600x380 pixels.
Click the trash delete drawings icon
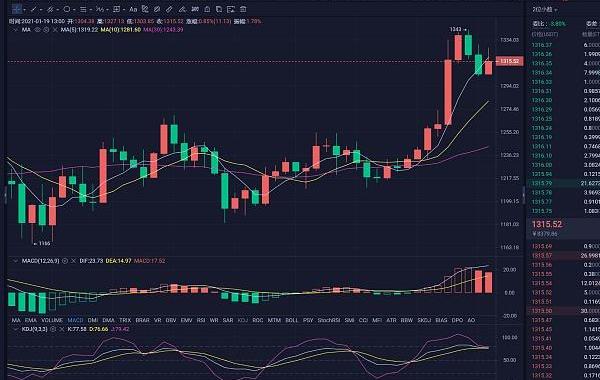pyautogui.click(x=243, y=9)
